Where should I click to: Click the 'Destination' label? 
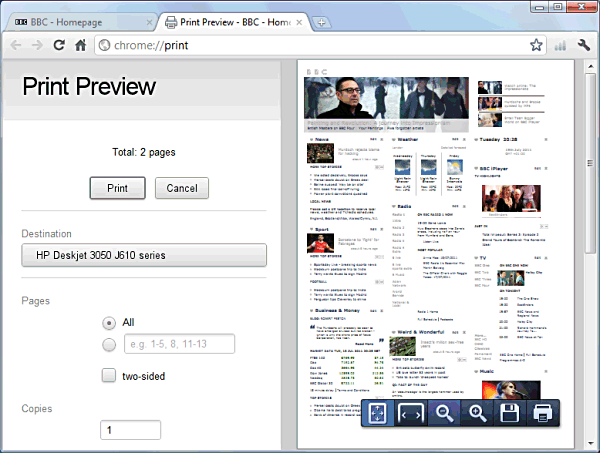coord(46,234)
